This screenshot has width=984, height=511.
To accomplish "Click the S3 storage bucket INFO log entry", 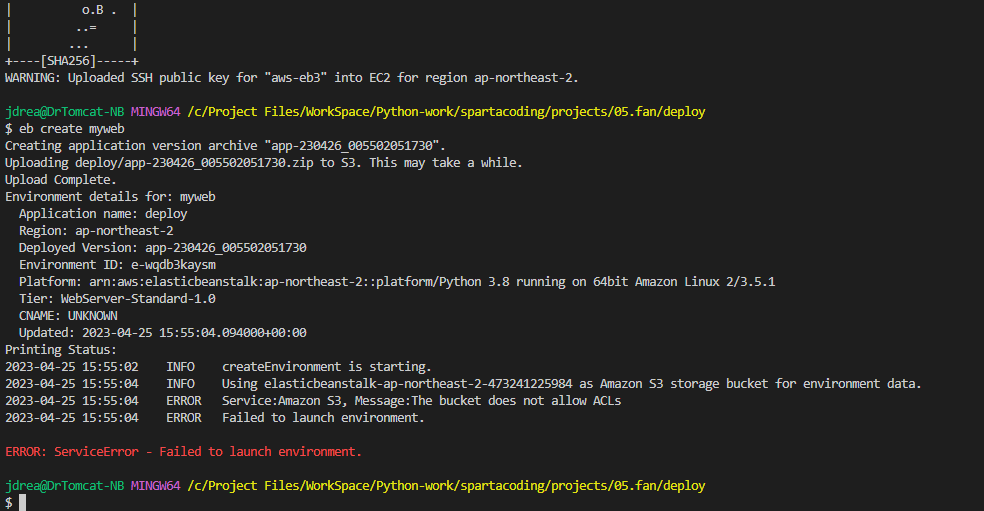I will (x=463, y=384).
